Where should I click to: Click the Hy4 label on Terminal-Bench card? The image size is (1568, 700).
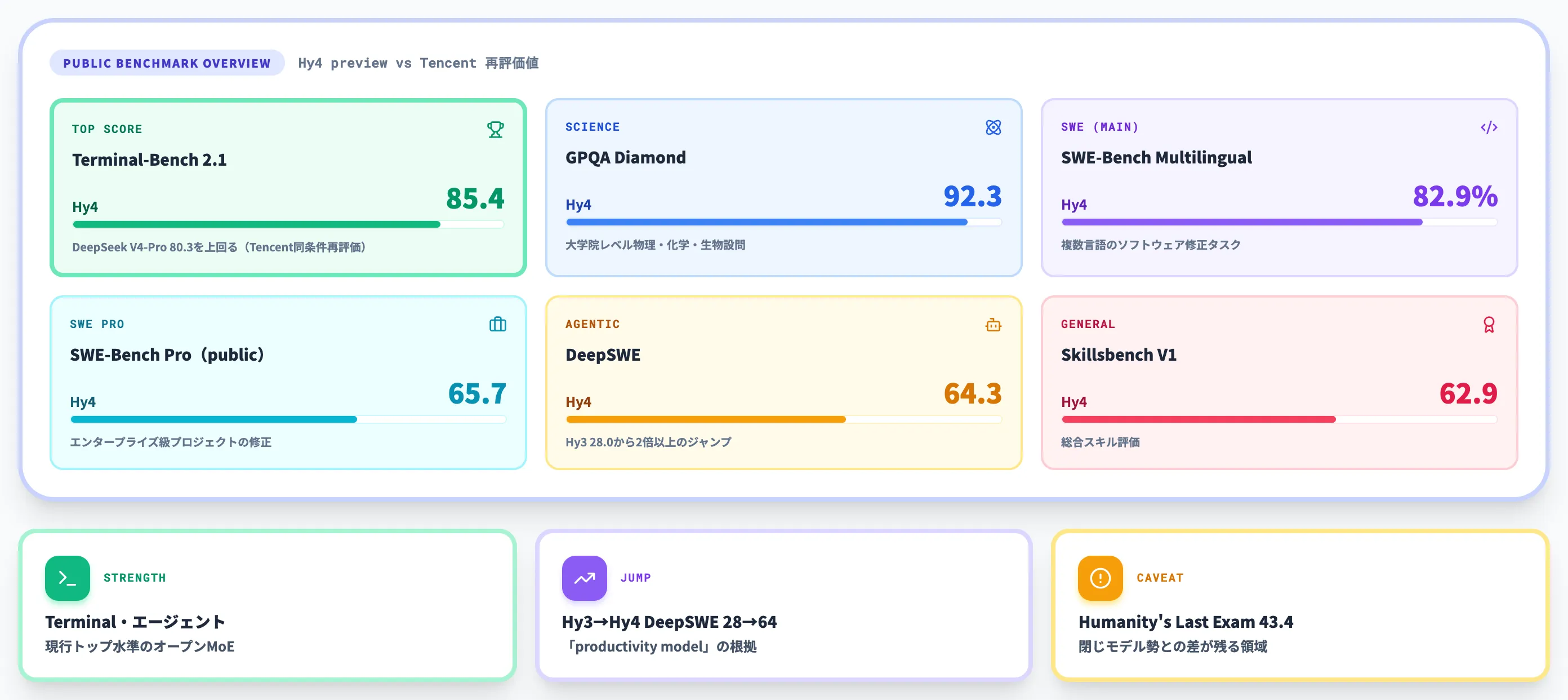point(85,207)
